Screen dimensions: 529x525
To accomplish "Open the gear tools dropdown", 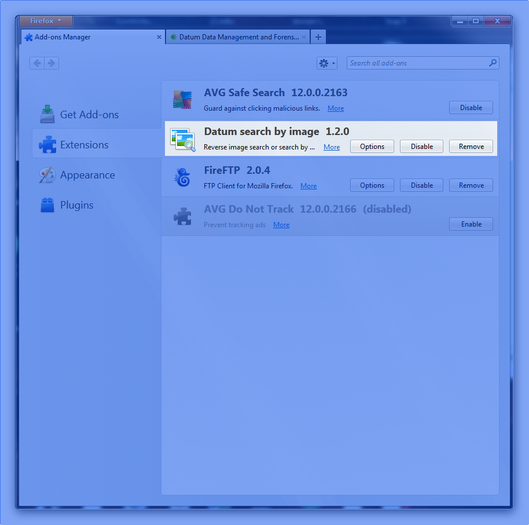I will tap(327, 63).
